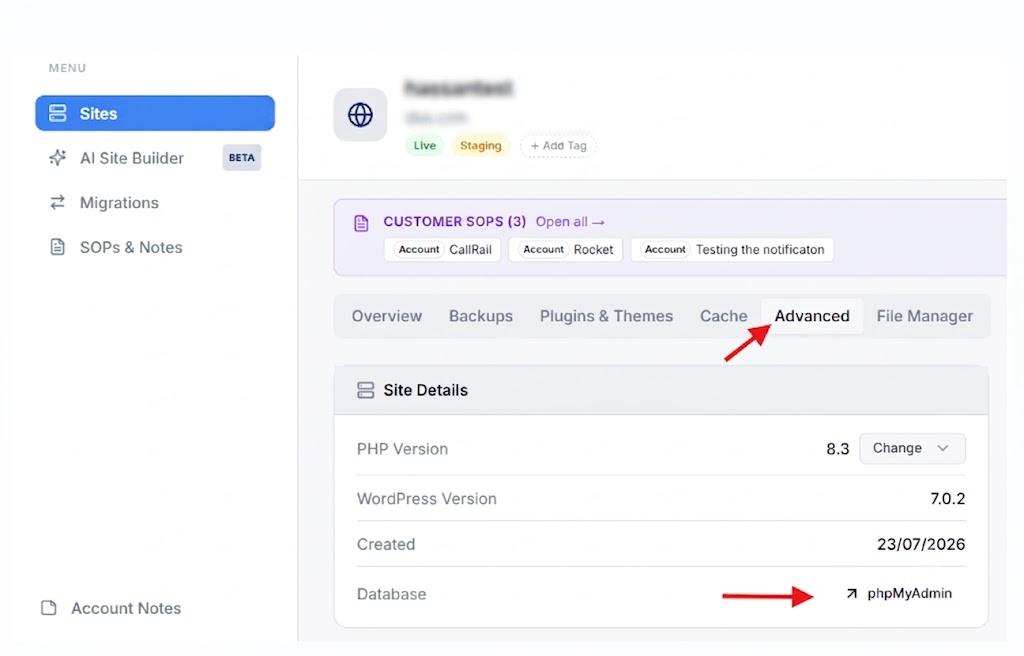Image resolution: width=1024 pixels, height=656 pixels.
Task: Click the Add Tag button
Action: click(558, 146)
